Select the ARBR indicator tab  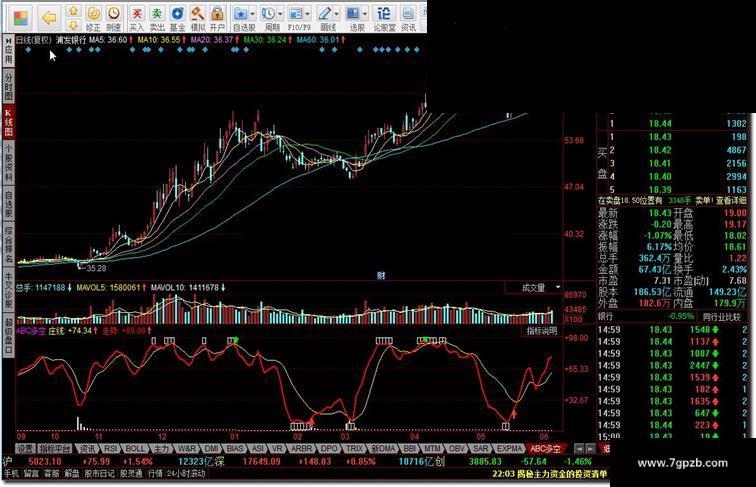point(301,448)
